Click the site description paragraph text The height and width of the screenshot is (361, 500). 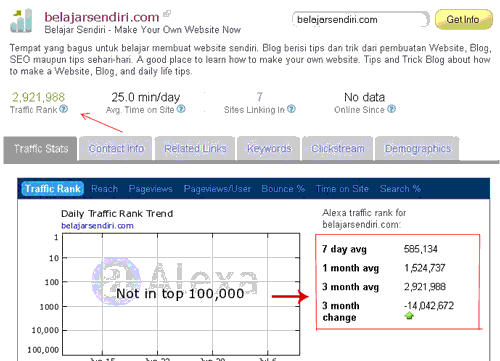[250, 60]
